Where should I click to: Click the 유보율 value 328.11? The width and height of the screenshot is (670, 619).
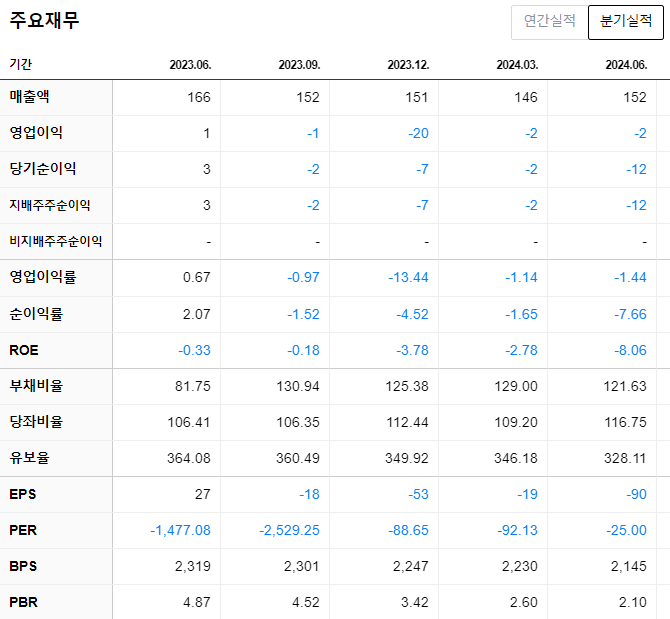pyautogui.click(x=625, y=458)
